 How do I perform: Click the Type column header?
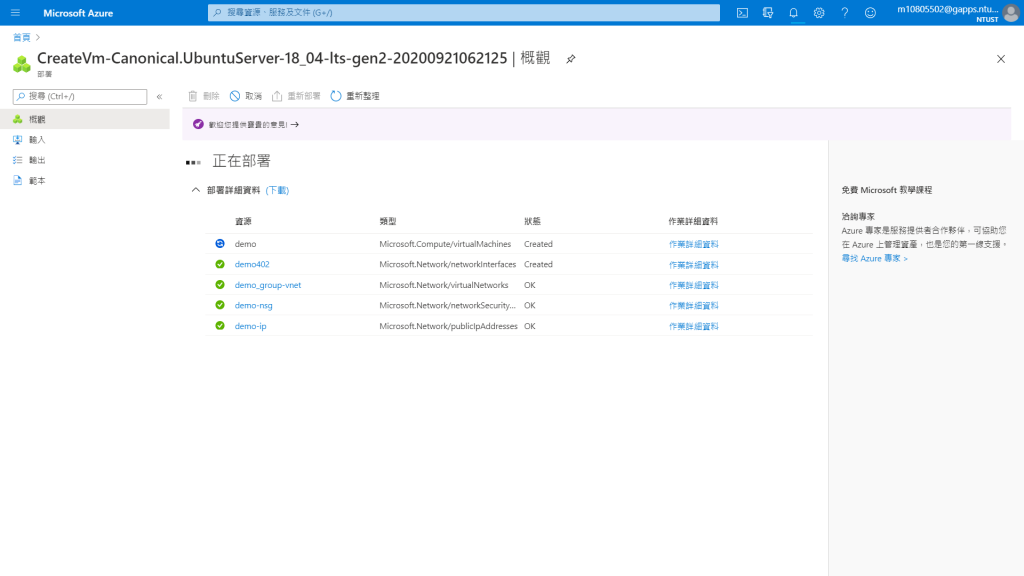(x=388, y=221)
